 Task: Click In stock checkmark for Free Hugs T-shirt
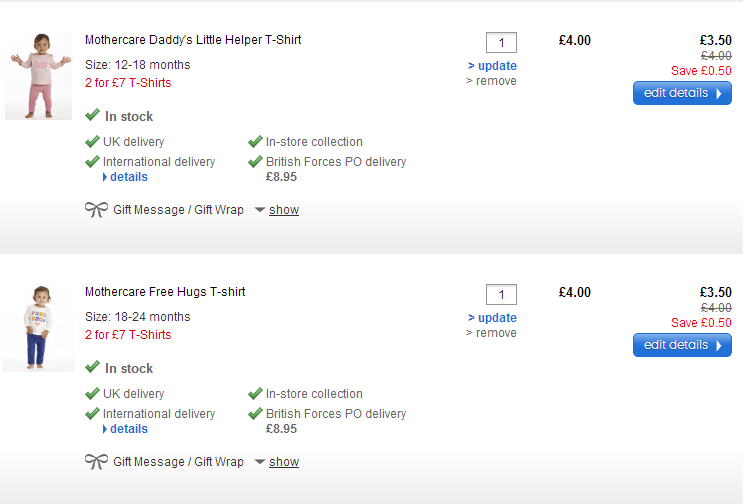click(x=93, y=368)
